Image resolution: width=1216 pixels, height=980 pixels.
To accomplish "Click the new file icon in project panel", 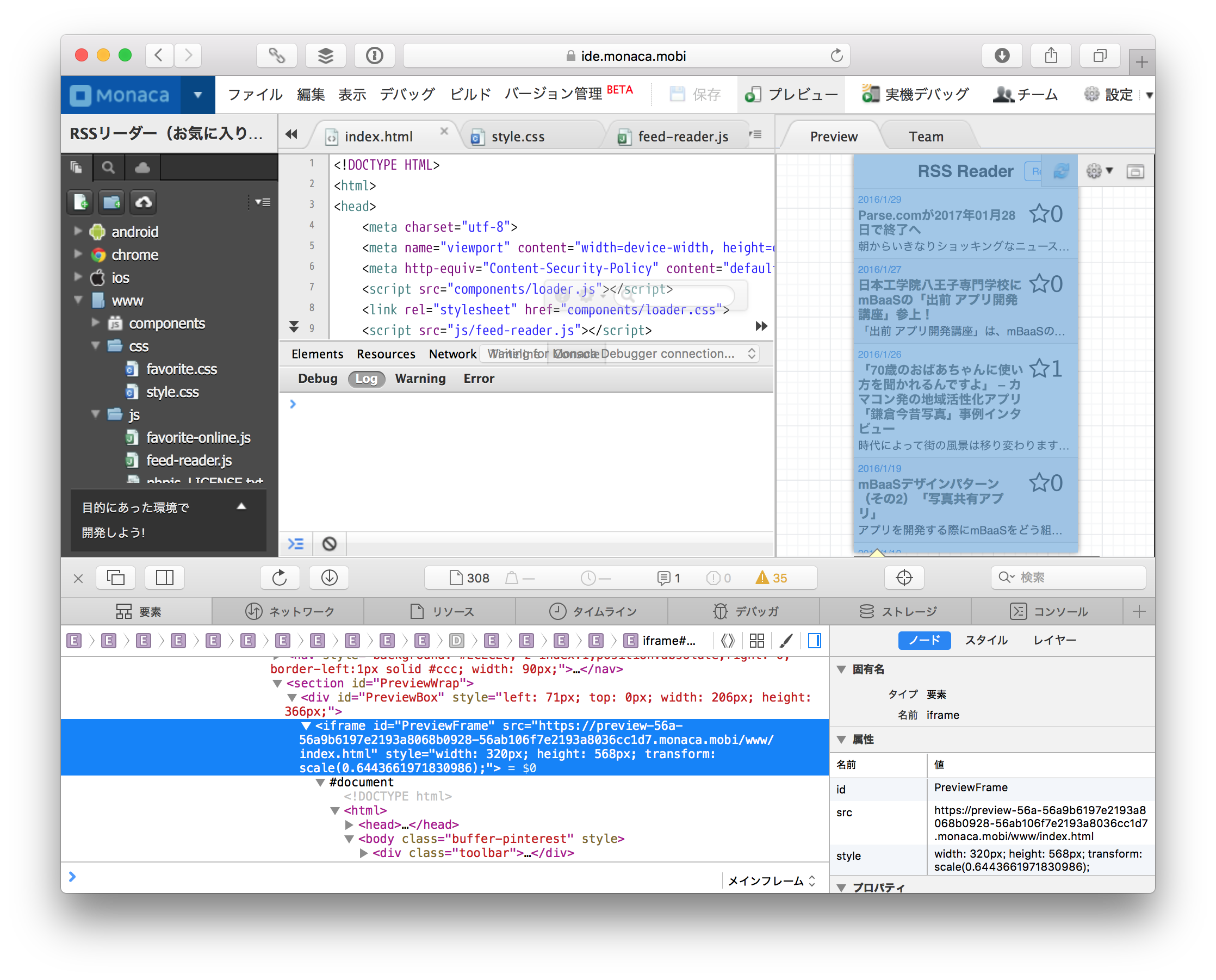I will (x=80, y=202).
